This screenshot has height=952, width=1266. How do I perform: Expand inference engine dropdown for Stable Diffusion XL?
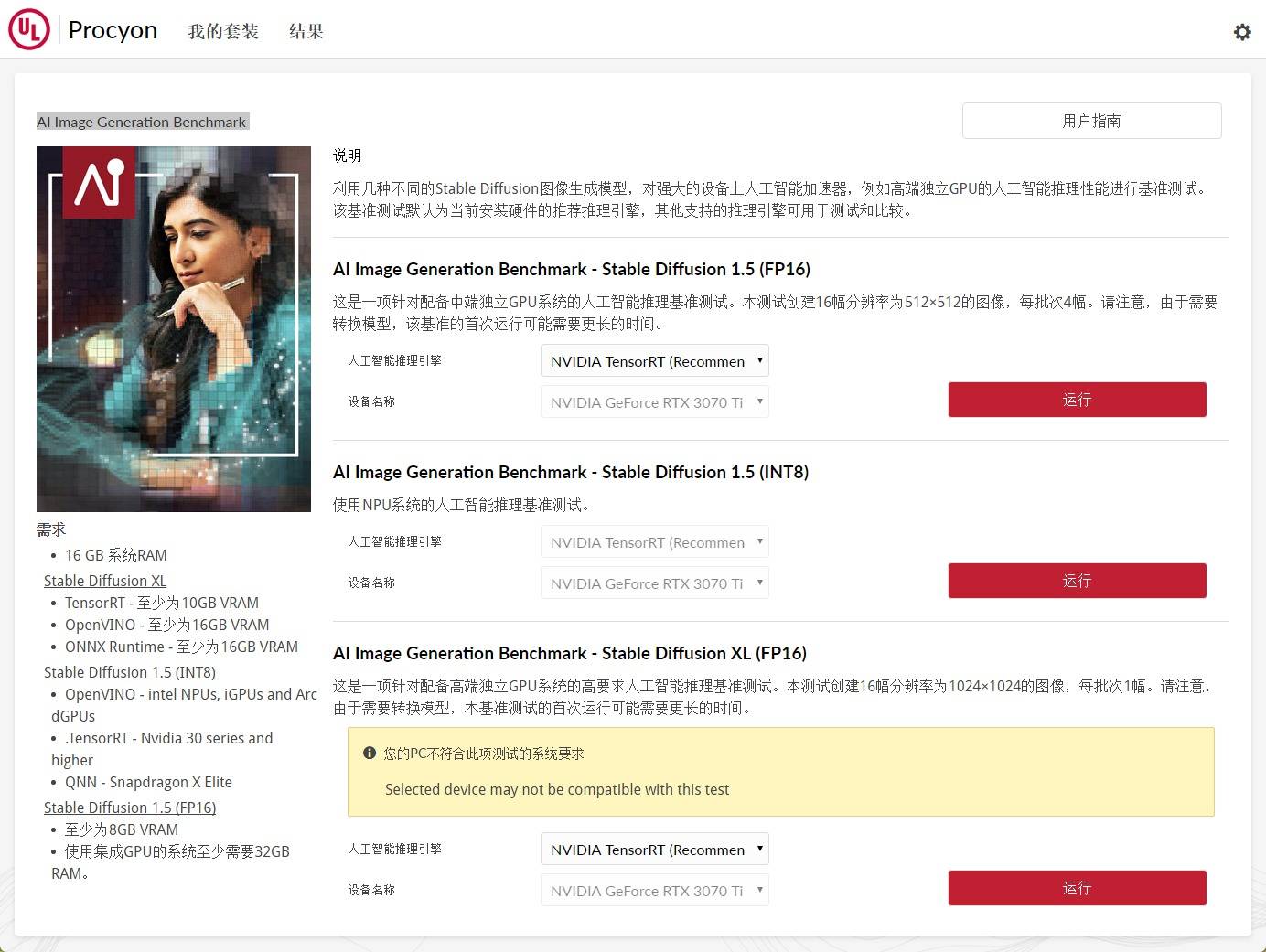[x=654, y=850]
